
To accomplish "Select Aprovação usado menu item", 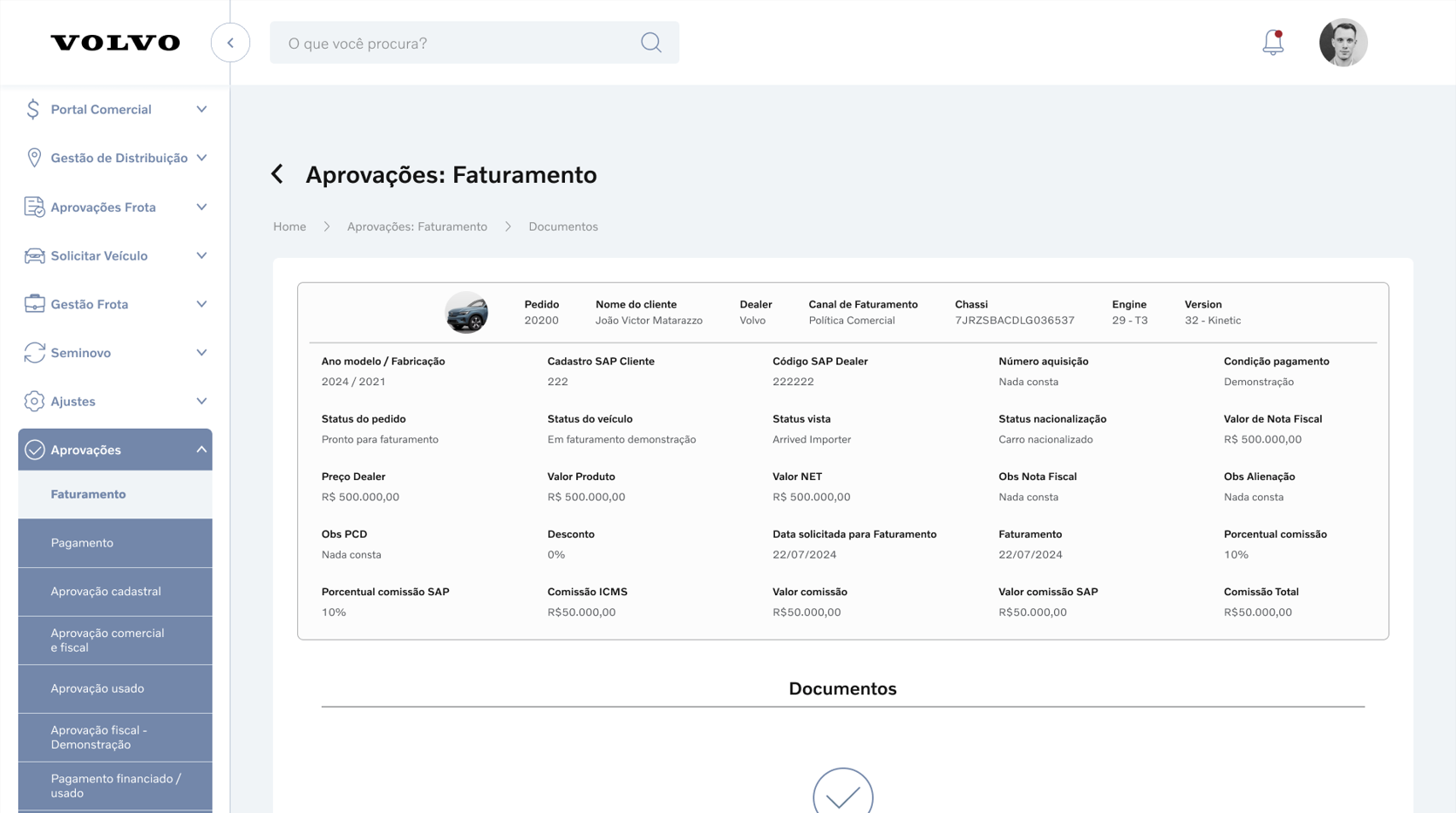I will (x=97, y=688).
